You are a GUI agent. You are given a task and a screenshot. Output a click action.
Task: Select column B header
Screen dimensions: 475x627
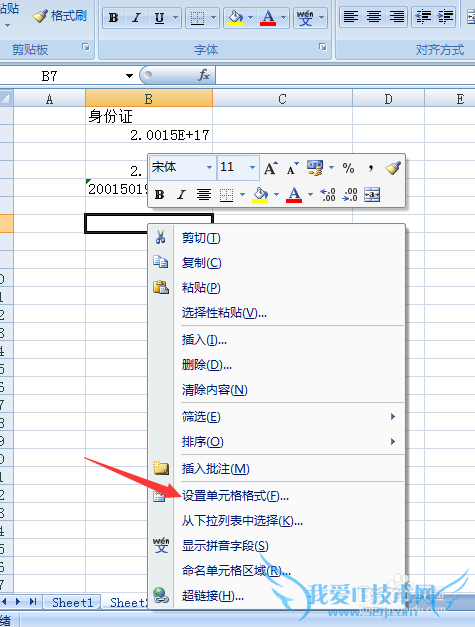pyautogui.click(x=149, y=99)
